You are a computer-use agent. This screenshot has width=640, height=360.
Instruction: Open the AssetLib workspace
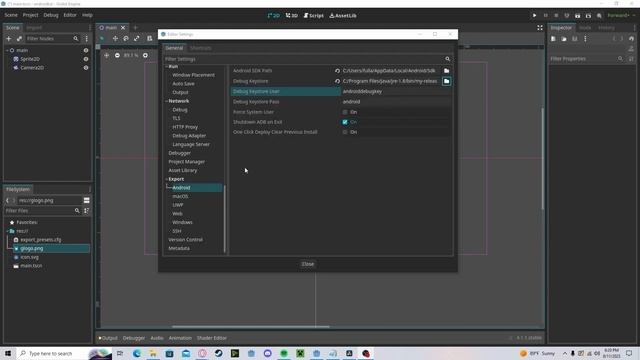click(x=343, y=16)
